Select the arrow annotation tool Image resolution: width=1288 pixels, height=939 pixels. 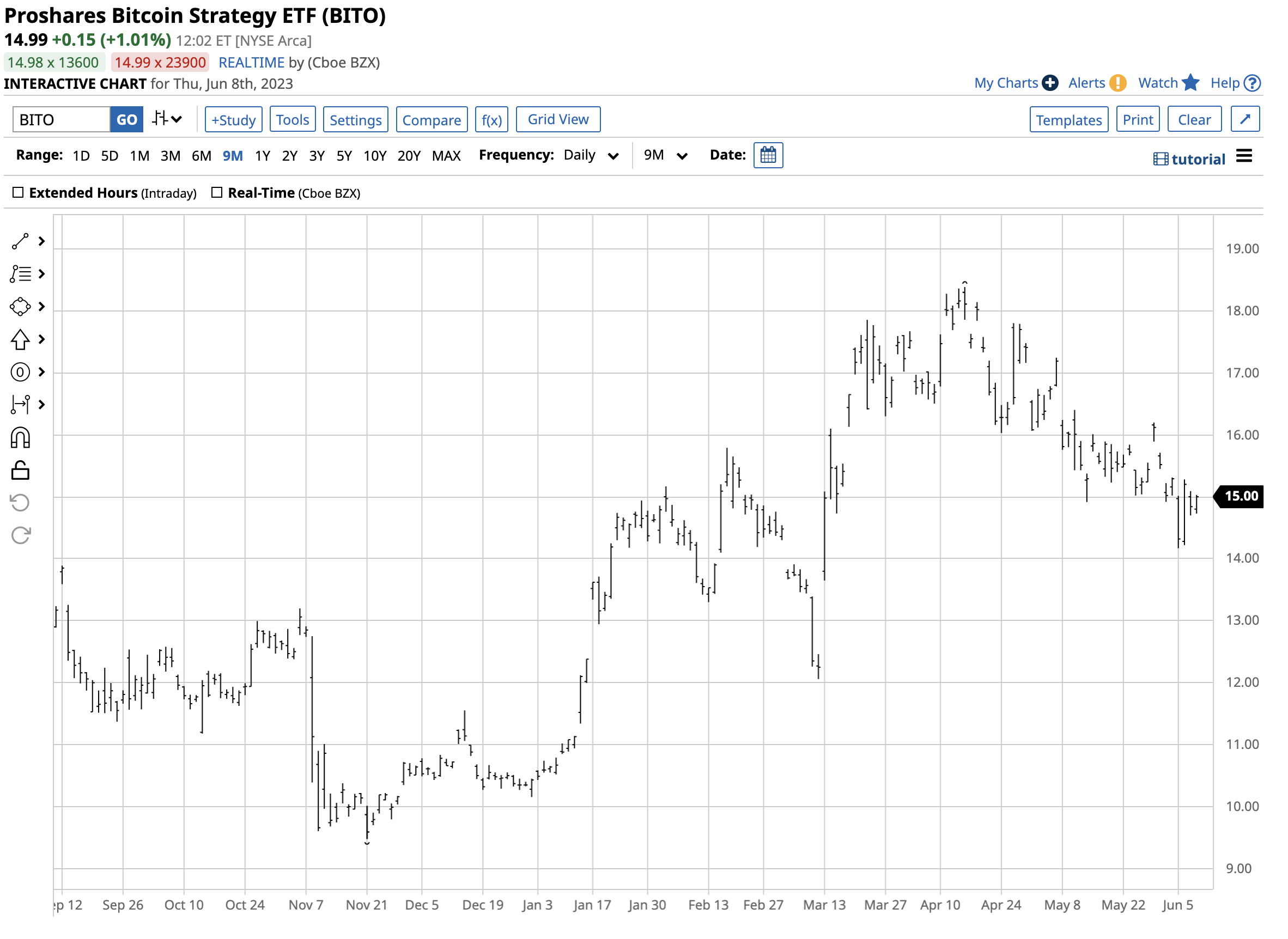[x=20, y=339]
